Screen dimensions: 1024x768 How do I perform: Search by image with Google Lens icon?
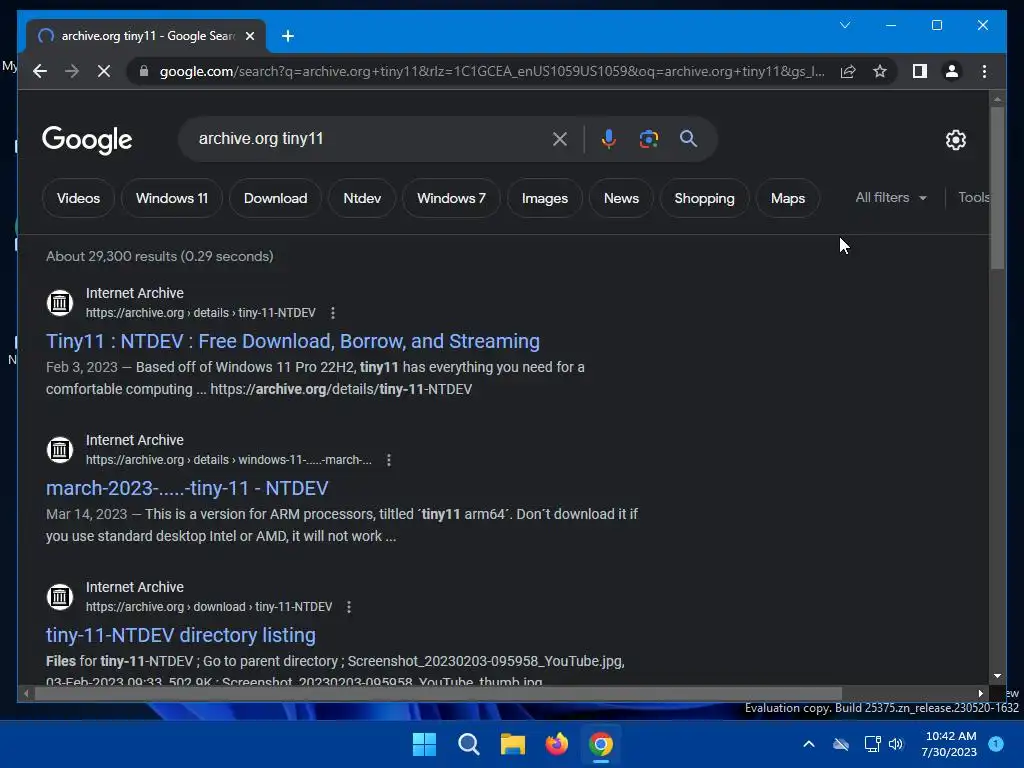(648, 138)
